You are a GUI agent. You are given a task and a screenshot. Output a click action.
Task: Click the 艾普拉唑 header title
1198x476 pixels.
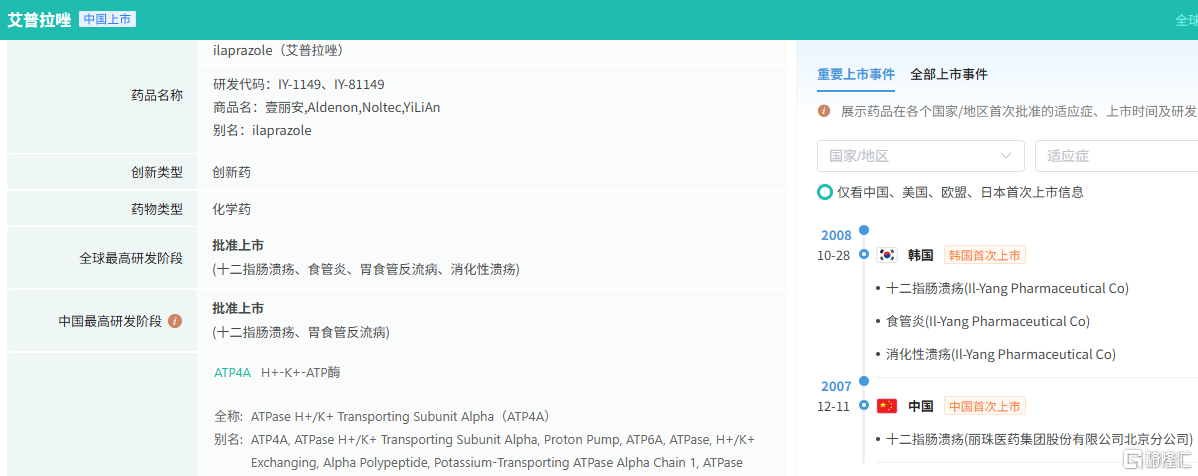click(x=38, y=20)
